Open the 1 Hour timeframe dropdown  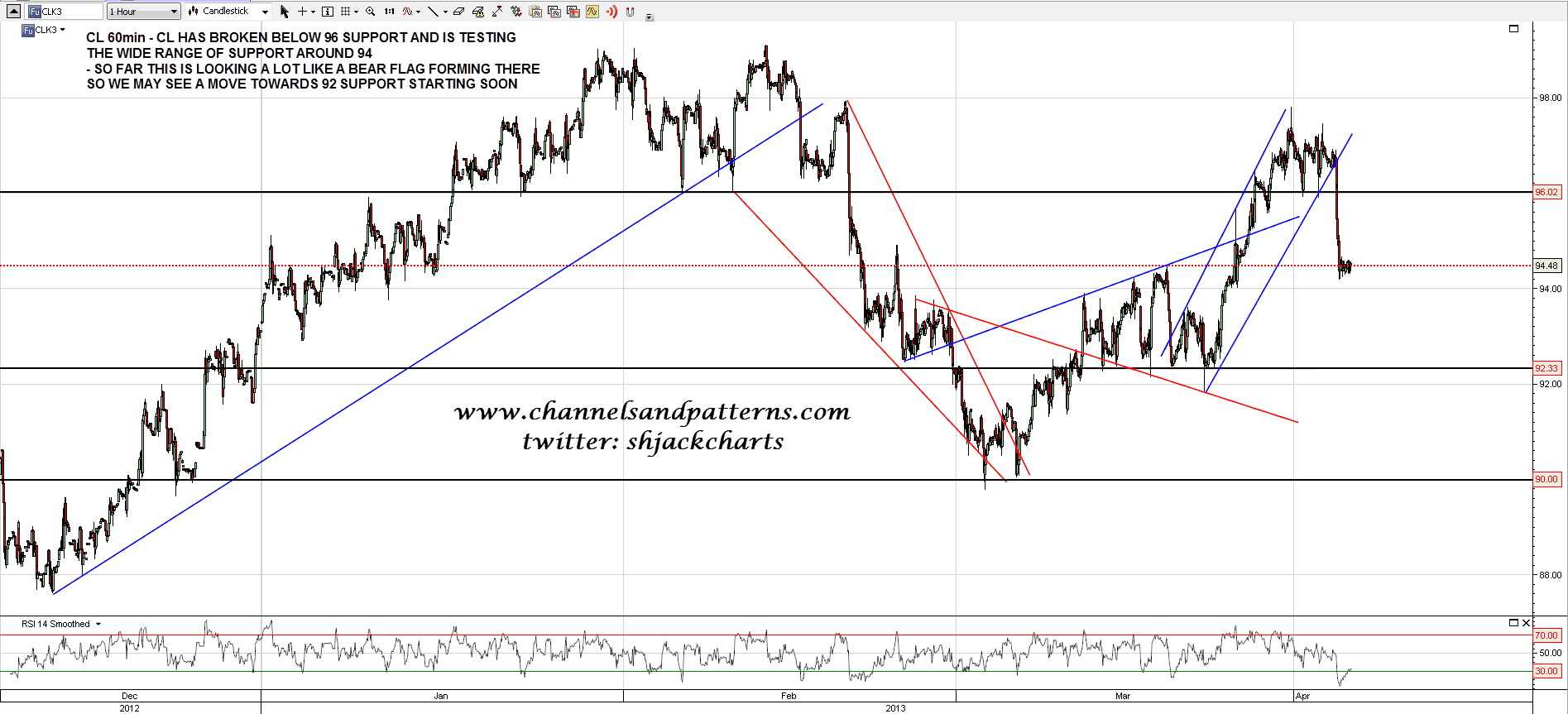point(143,12)
